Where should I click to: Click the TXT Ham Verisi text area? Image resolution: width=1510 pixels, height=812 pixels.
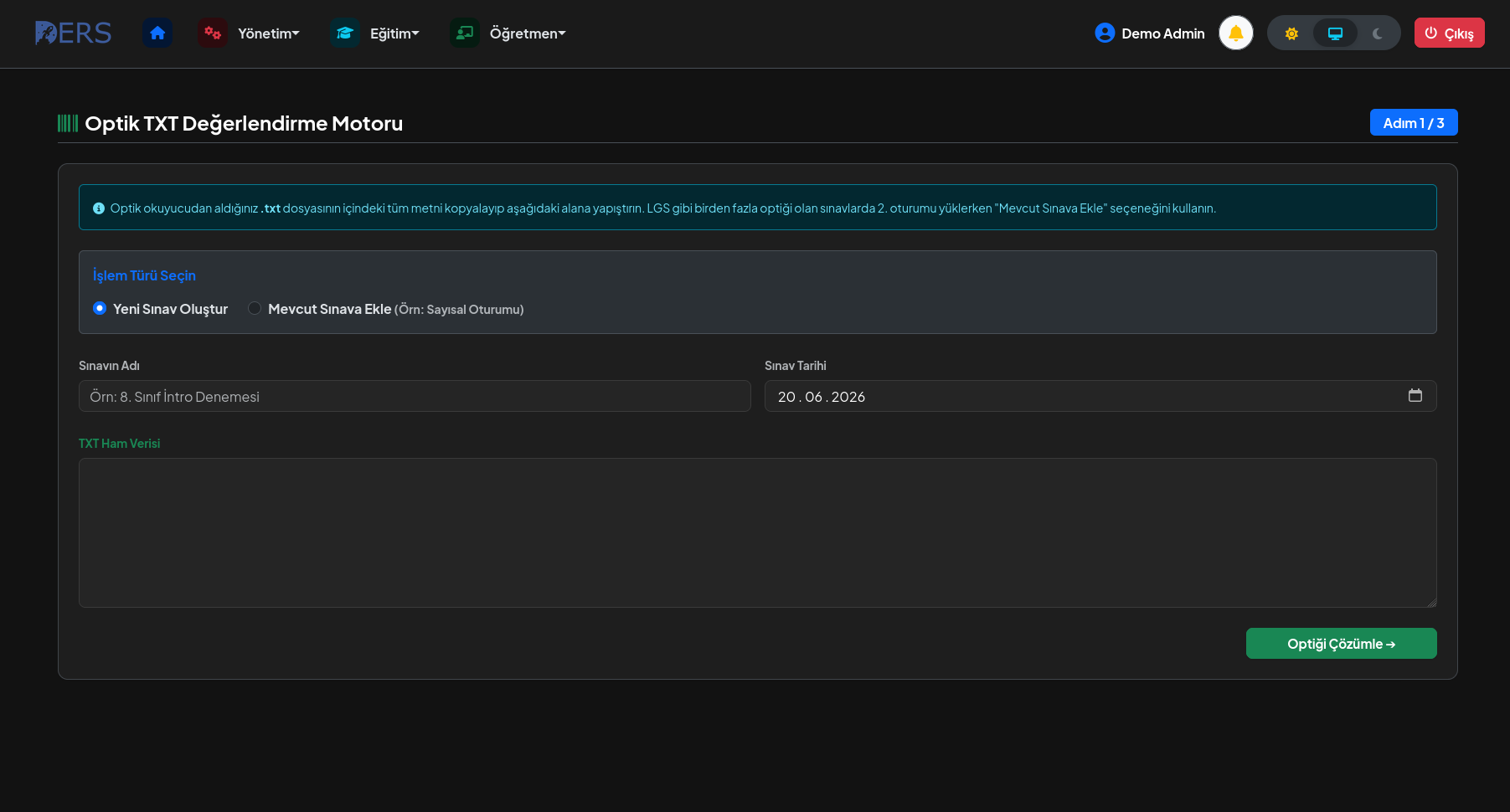coord(758,532)
